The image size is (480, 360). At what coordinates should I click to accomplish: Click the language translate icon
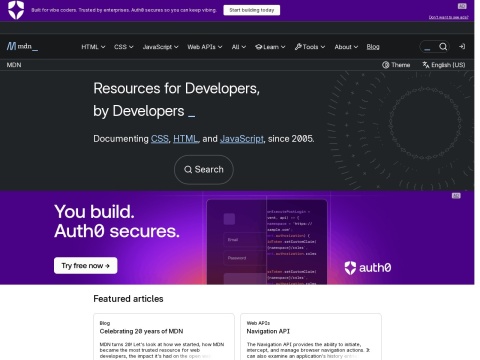[x=426, y=65]
